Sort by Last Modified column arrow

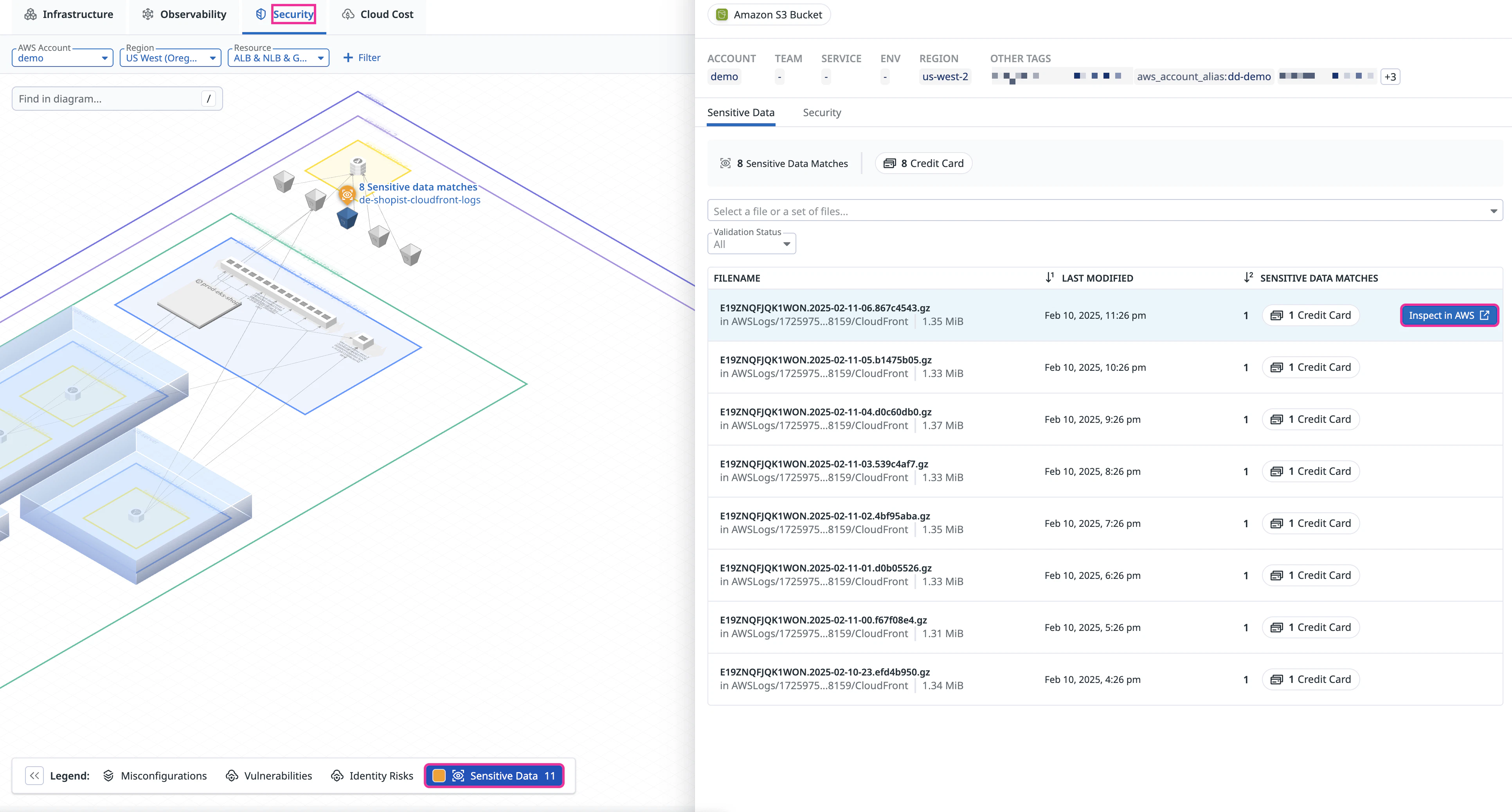pyautogui.click(x=1049, y=278)
